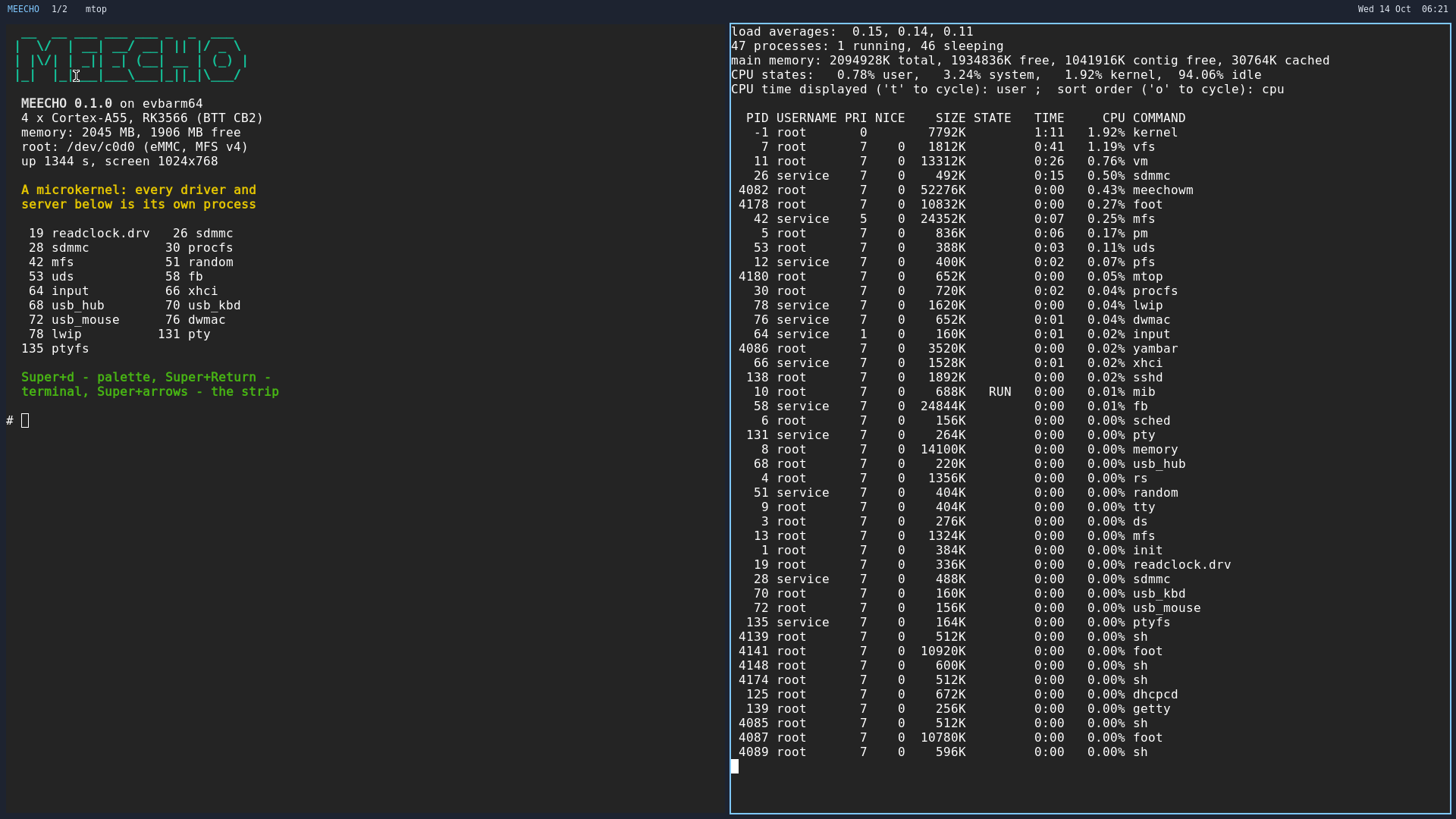Click the yellow microkernel description text
1456x819 pixels.
point(139,197)
